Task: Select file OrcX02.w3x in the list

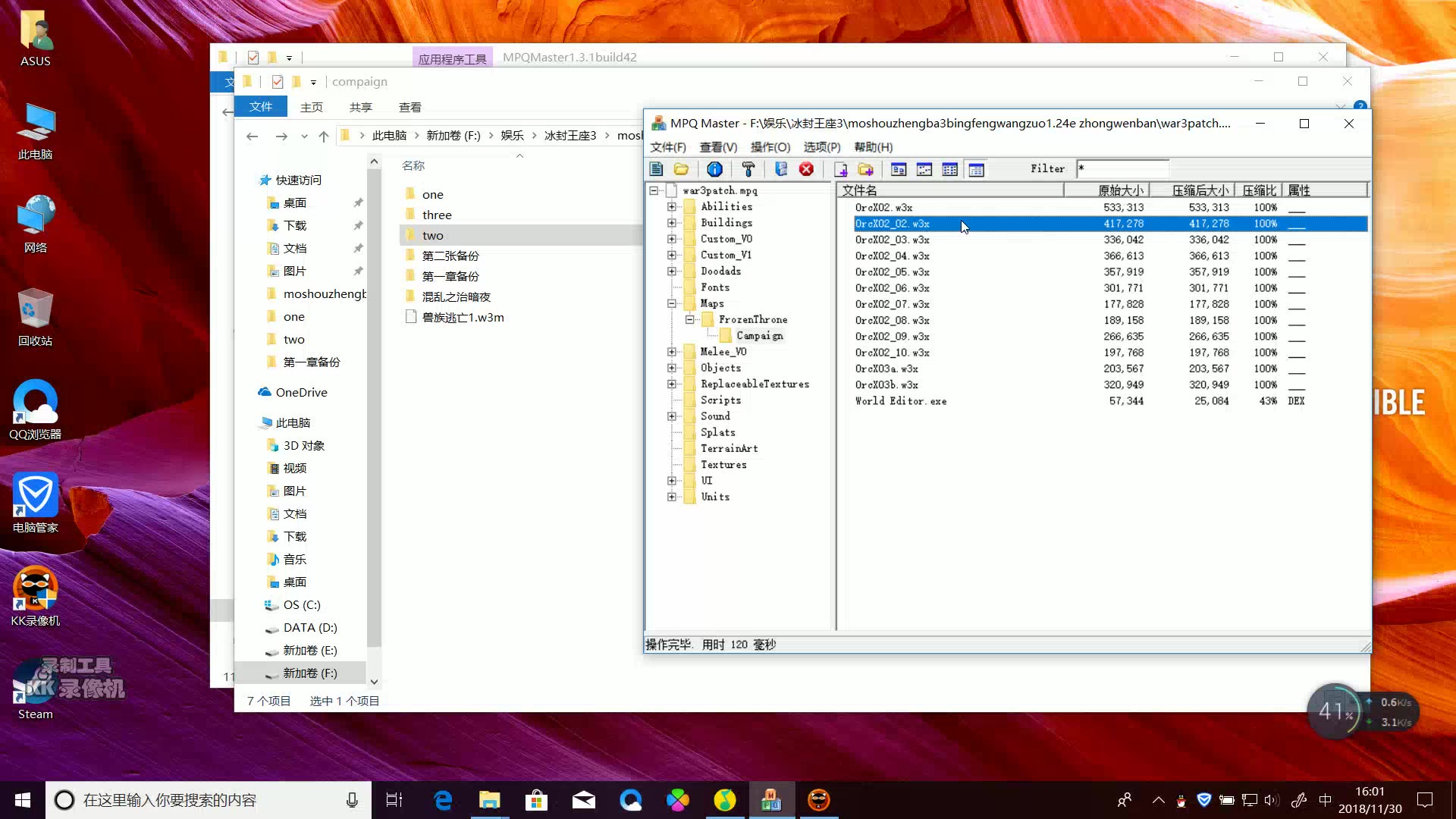Action: [883, 208]
